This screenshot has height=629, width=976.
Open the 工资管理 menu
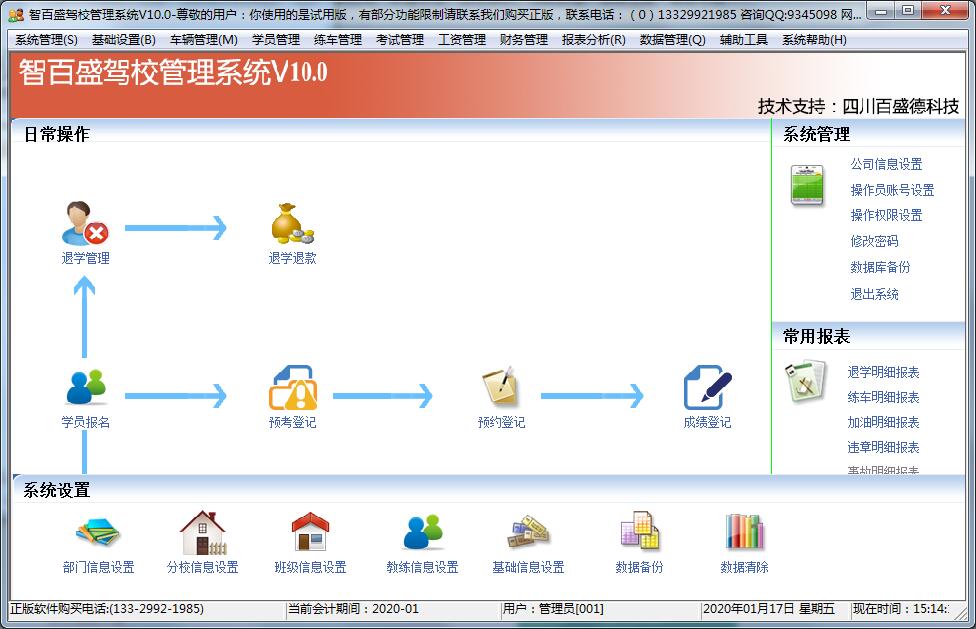pos(462,40)
